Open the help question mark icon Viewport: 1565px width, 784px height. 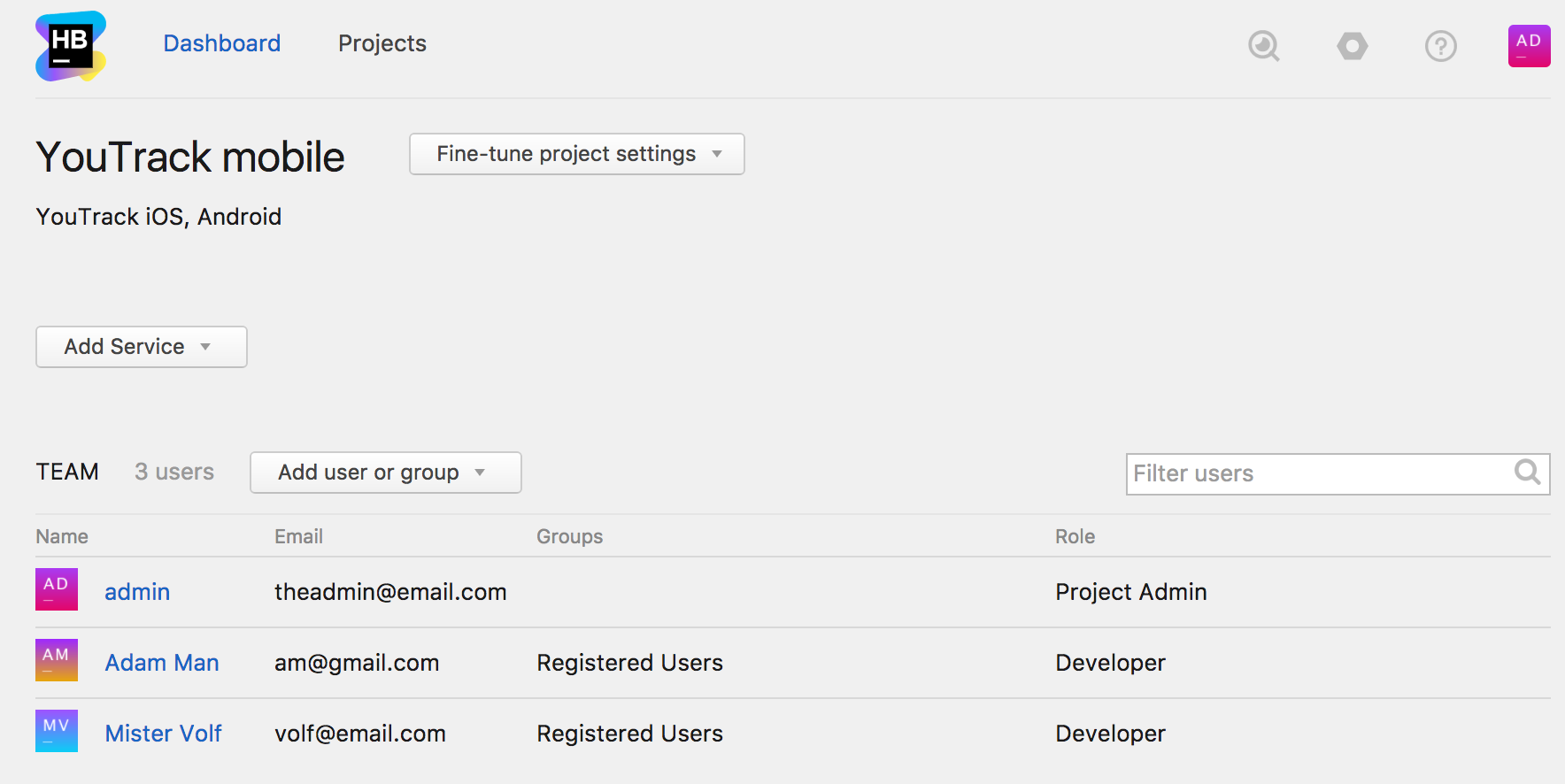pos(1441,46)
